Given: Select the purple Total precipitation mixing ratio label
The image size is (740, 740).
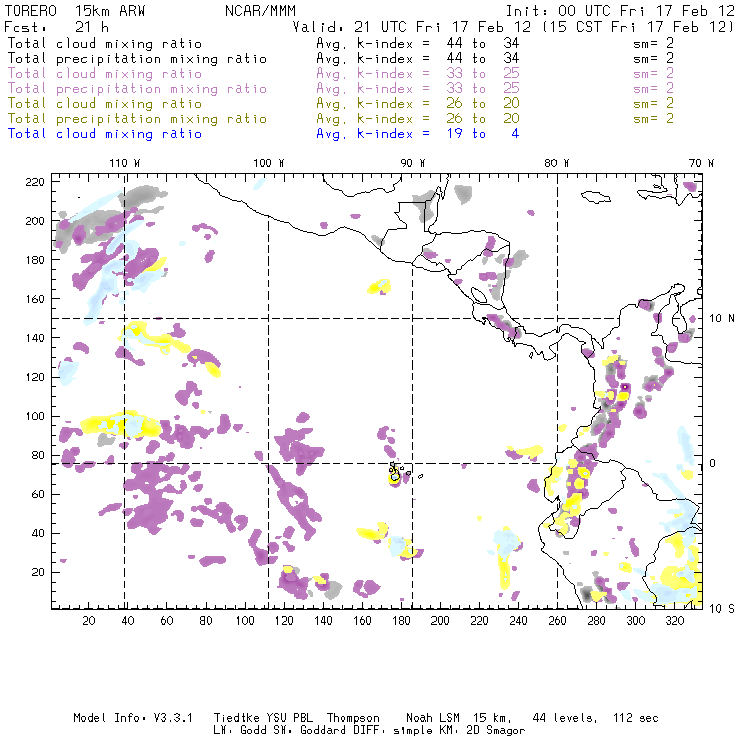Looking at the screenshot, I should point(137,89).
